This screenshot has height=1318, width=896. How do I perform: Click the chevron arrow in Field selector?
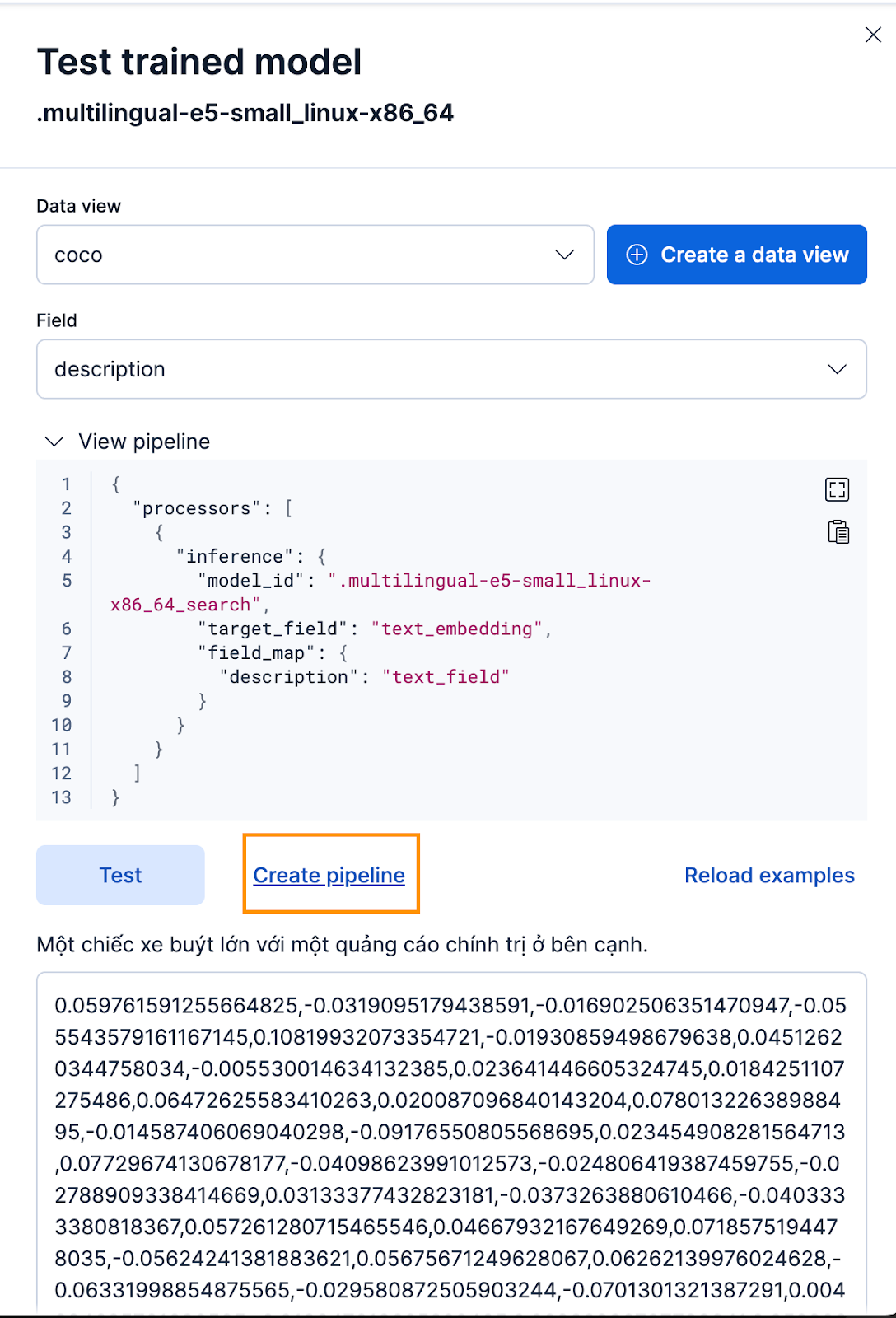point(837,369)
